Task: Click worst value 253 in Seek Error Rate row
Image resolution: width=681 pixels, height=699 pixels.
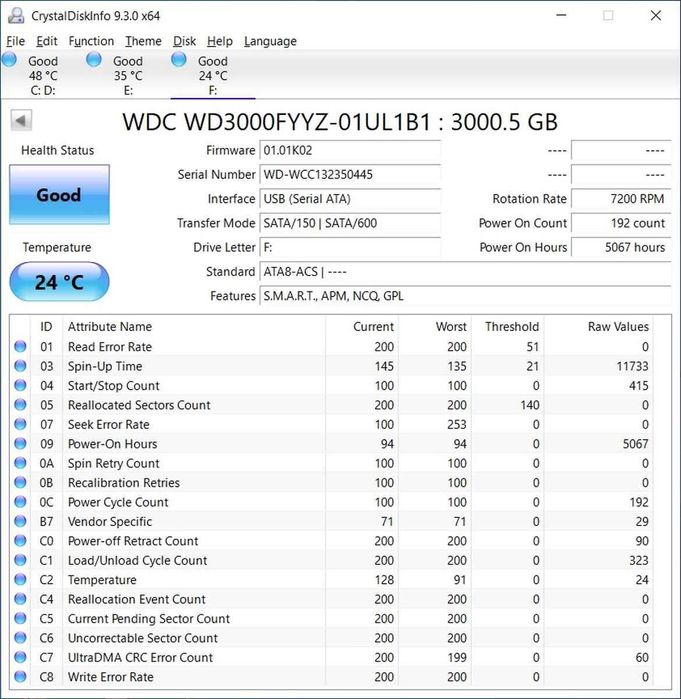Action: click(457, 424)
